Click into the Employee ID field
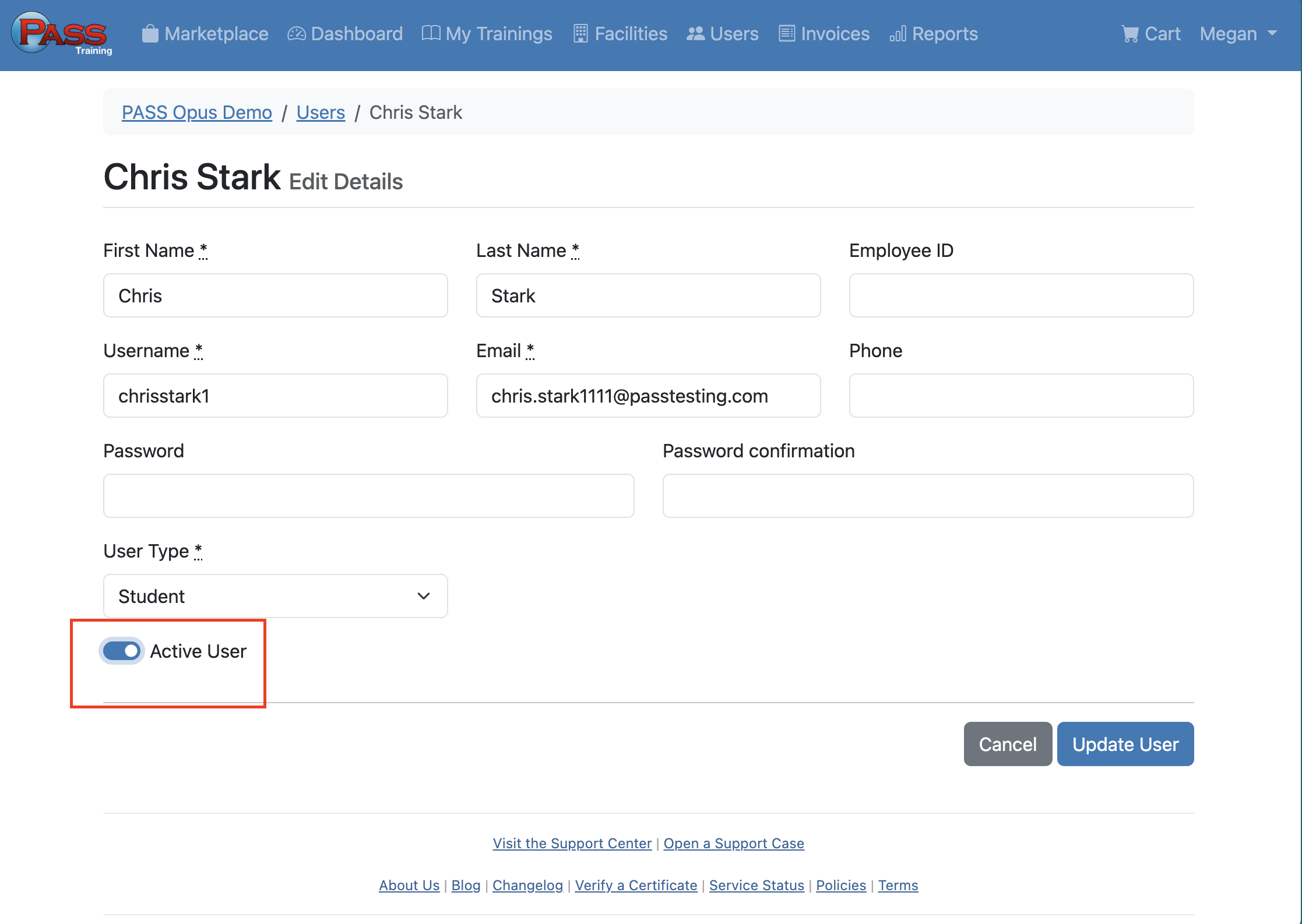The height and width of the screenshot is (924, 1302). (1021, 295)
